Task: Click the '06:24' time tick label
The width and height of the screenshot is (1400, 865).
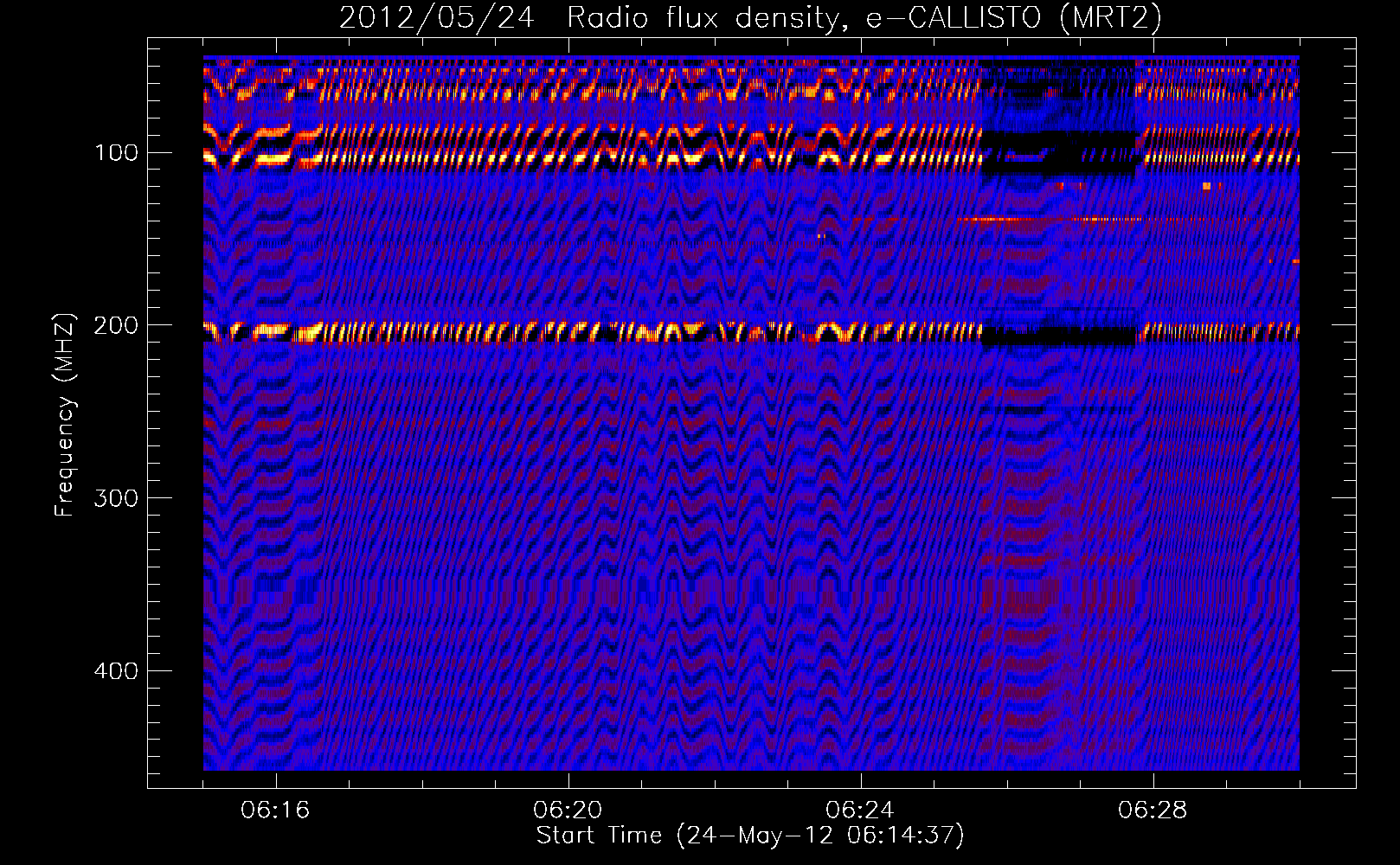Action: [859, 811]
